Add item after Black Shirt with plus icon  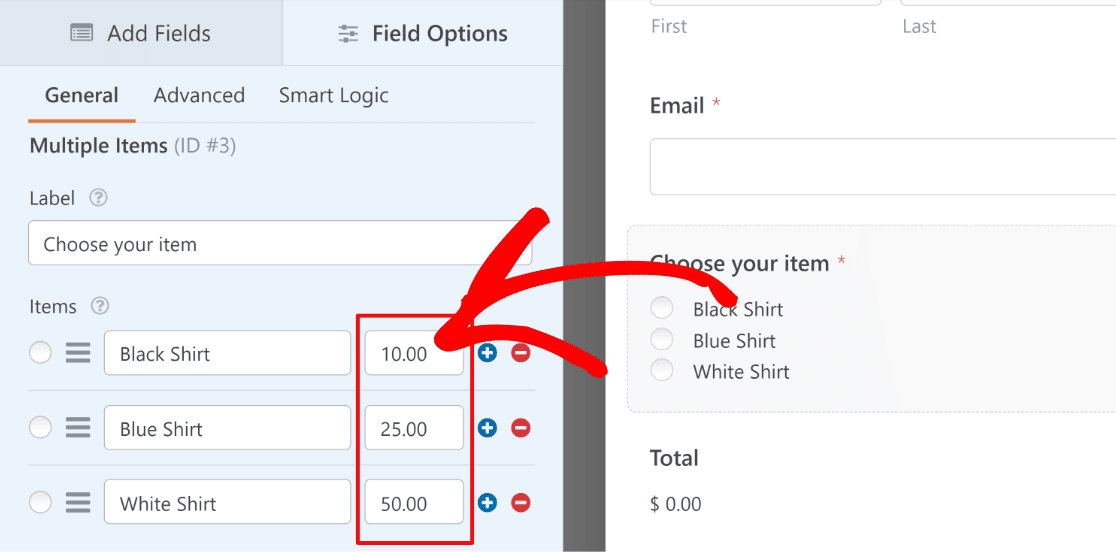click(487, 353)
